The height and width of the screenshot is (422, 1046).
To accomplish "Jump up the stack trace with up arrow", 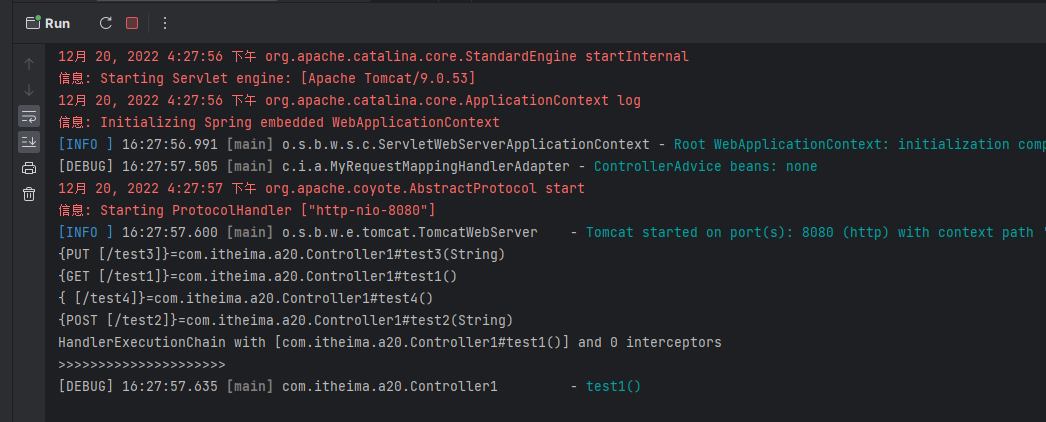I will (x=29, y=63).
